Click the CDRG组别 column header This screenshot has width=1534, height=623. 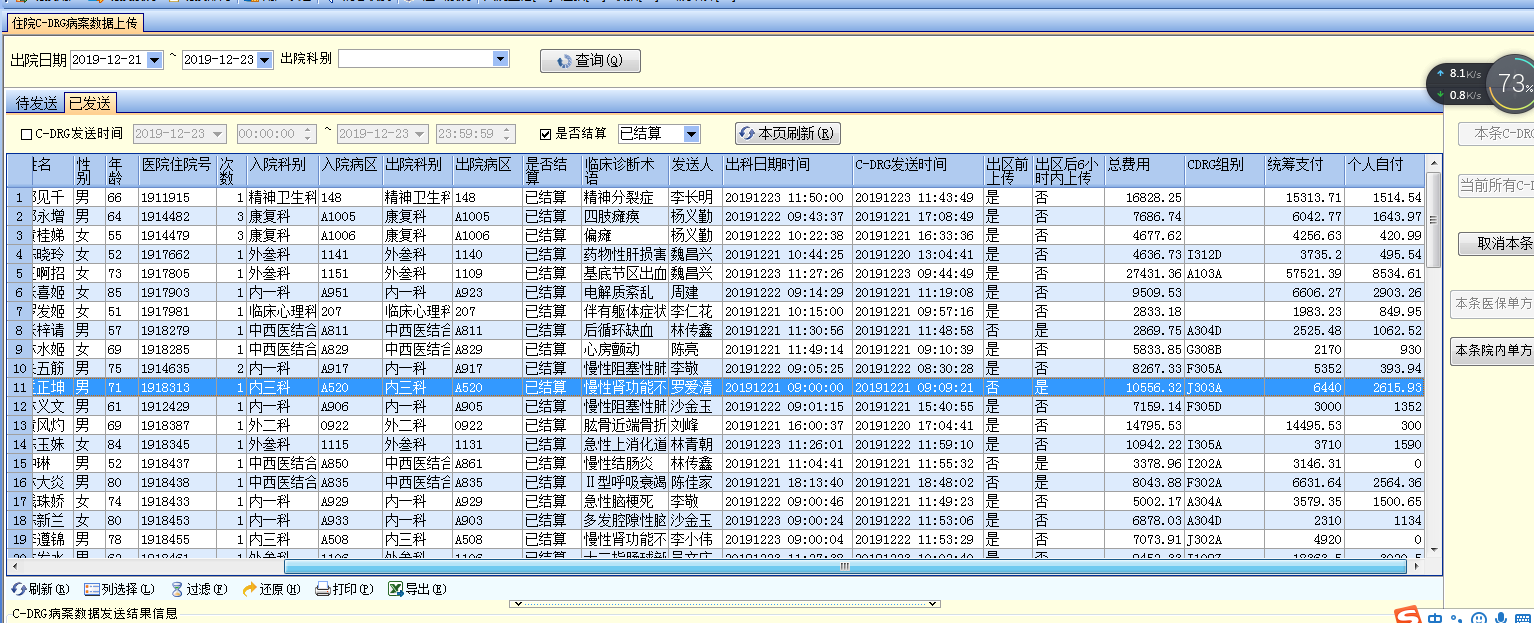(x=1224, y=170)
